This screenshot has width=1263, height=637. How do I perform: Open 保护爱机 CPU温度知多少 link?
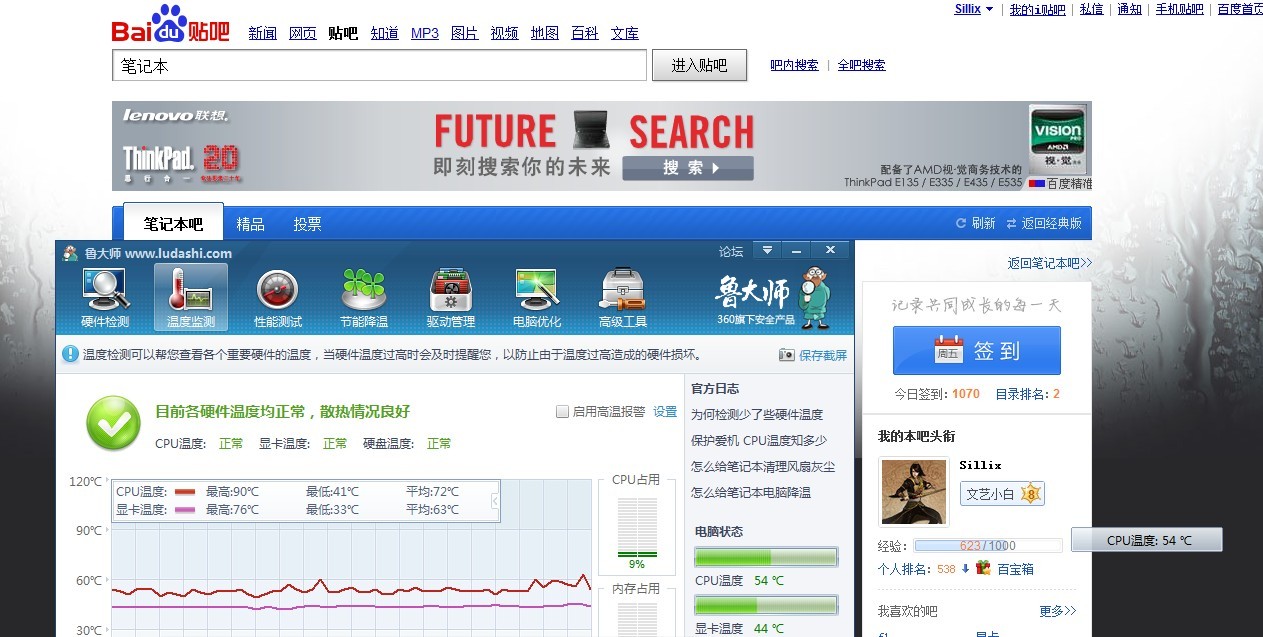(759, 440)
